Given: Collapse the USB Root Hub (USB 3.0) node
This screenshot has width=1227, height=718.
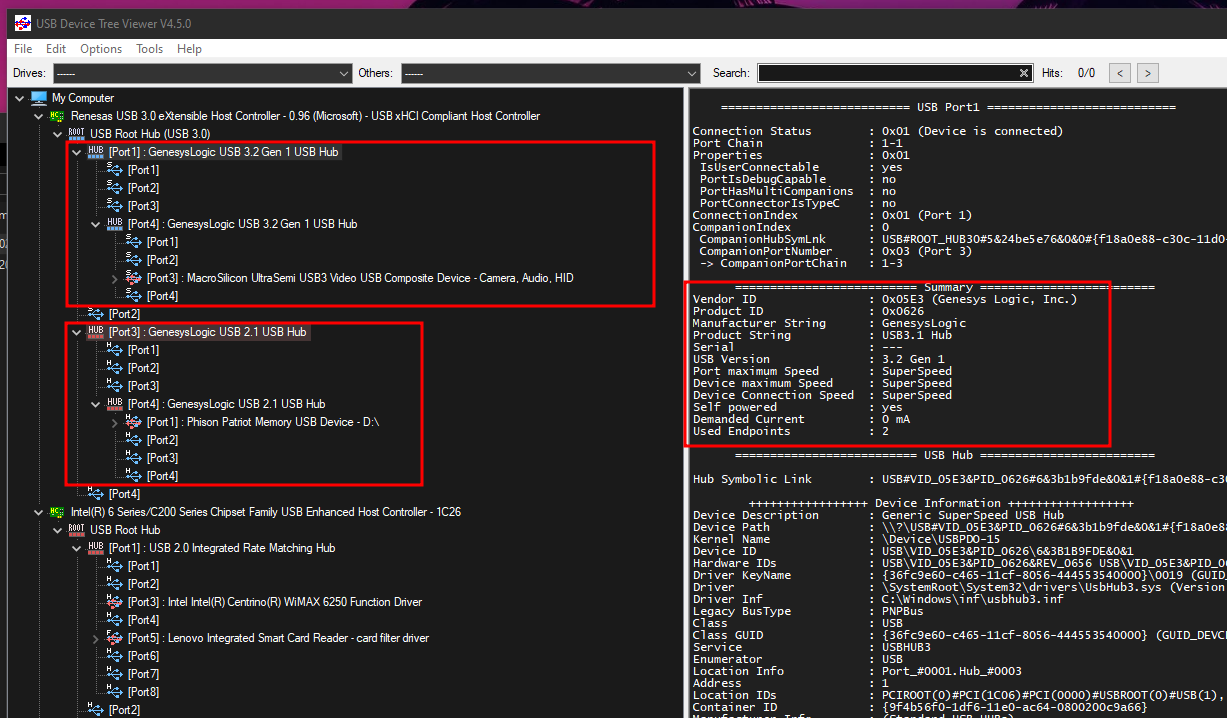Looking at the screenshot, I should pyautogui.click(x=58, y=134).
